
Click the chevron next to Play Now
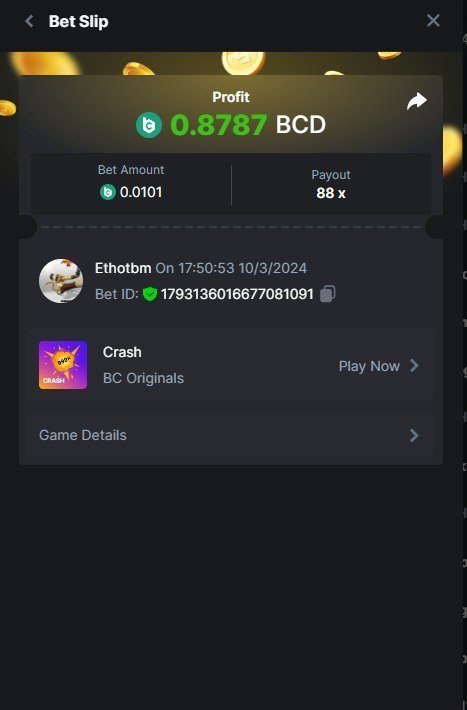414,365
